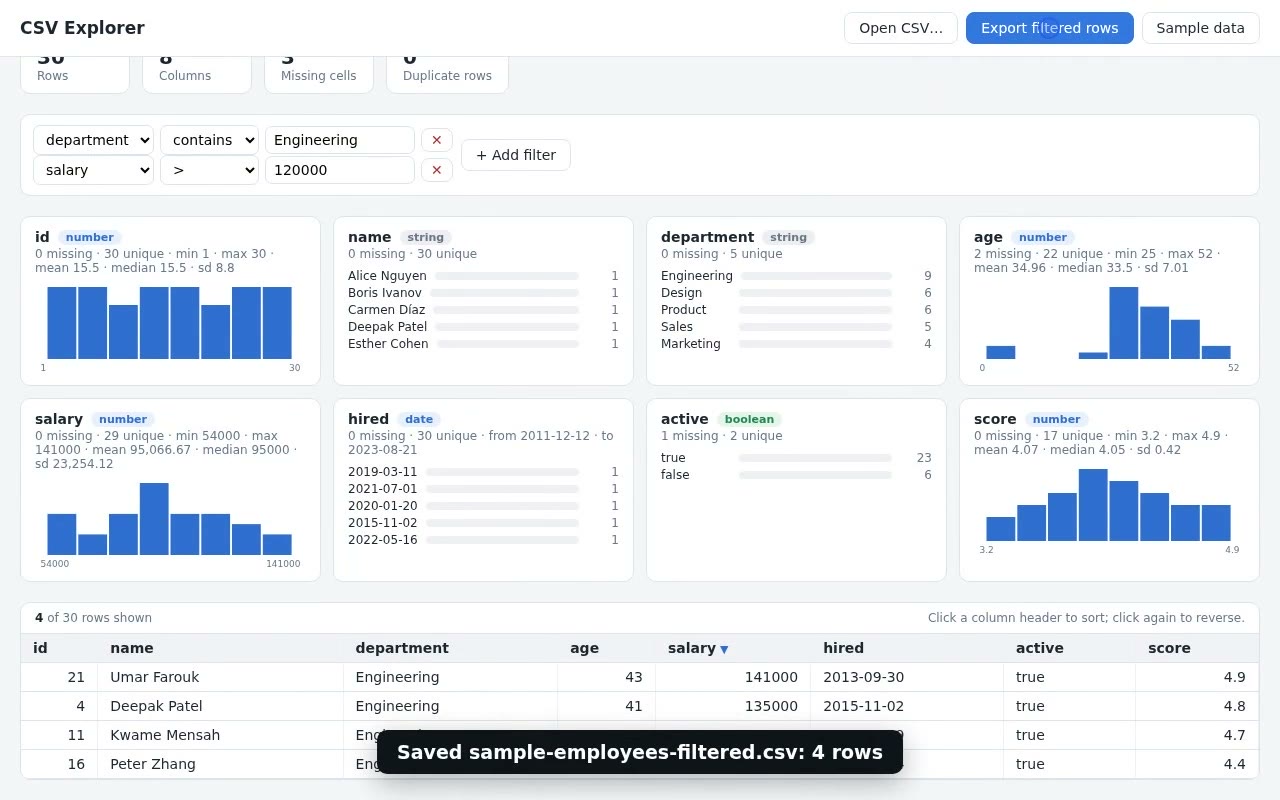Click the Export filtered rows button
Screen dimensions: 1280x800
pyautogui.click(x=1050, y=28)
